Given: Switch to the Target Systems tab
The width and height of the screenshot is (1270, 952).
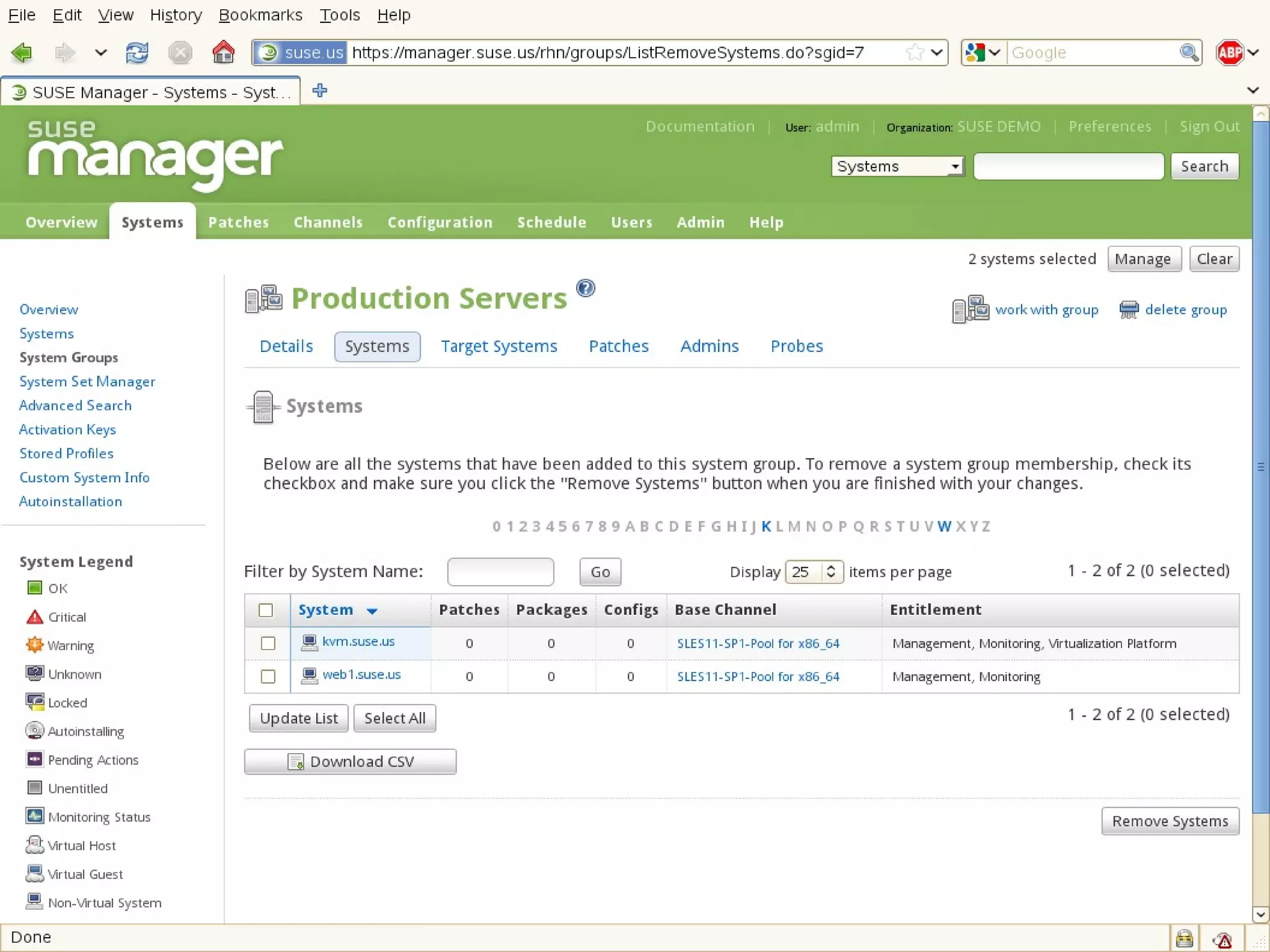Looking at the screenshot, I should (499, 346).
